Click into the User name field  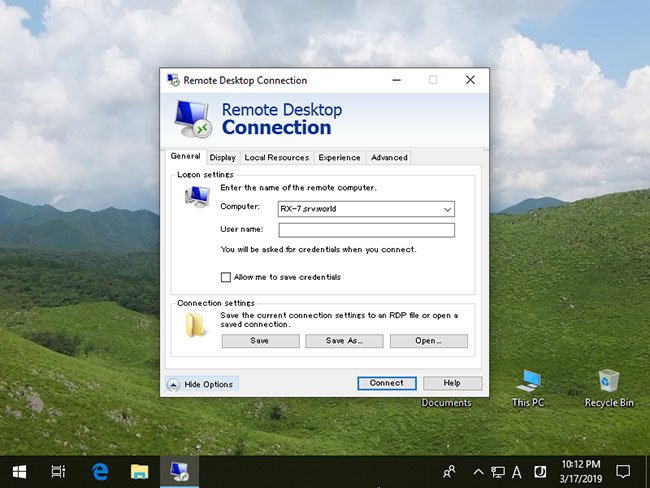tap(366, 230)
